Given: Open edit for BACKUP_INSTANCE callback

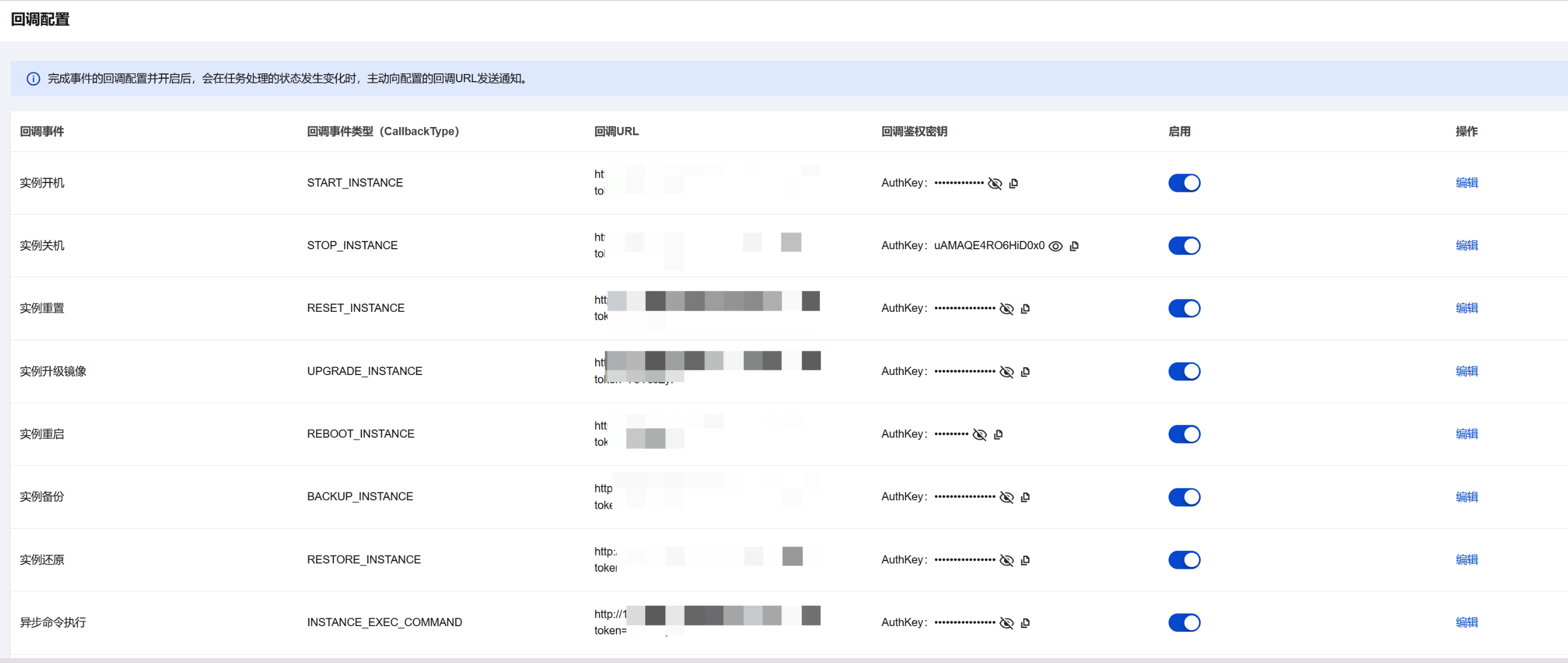Looking at the screenshot, I should pyautogui.click(x=1466, y=497).
